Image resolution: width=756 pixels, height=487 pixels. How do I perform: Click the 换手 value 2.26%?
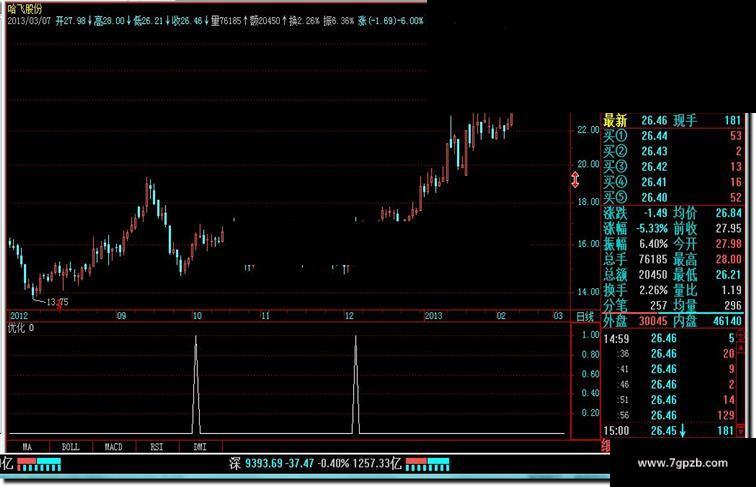653,290
